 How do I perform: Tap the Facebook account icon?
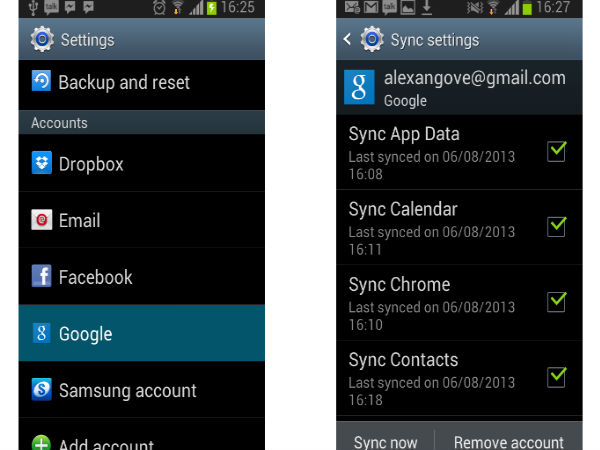(41, 277)
